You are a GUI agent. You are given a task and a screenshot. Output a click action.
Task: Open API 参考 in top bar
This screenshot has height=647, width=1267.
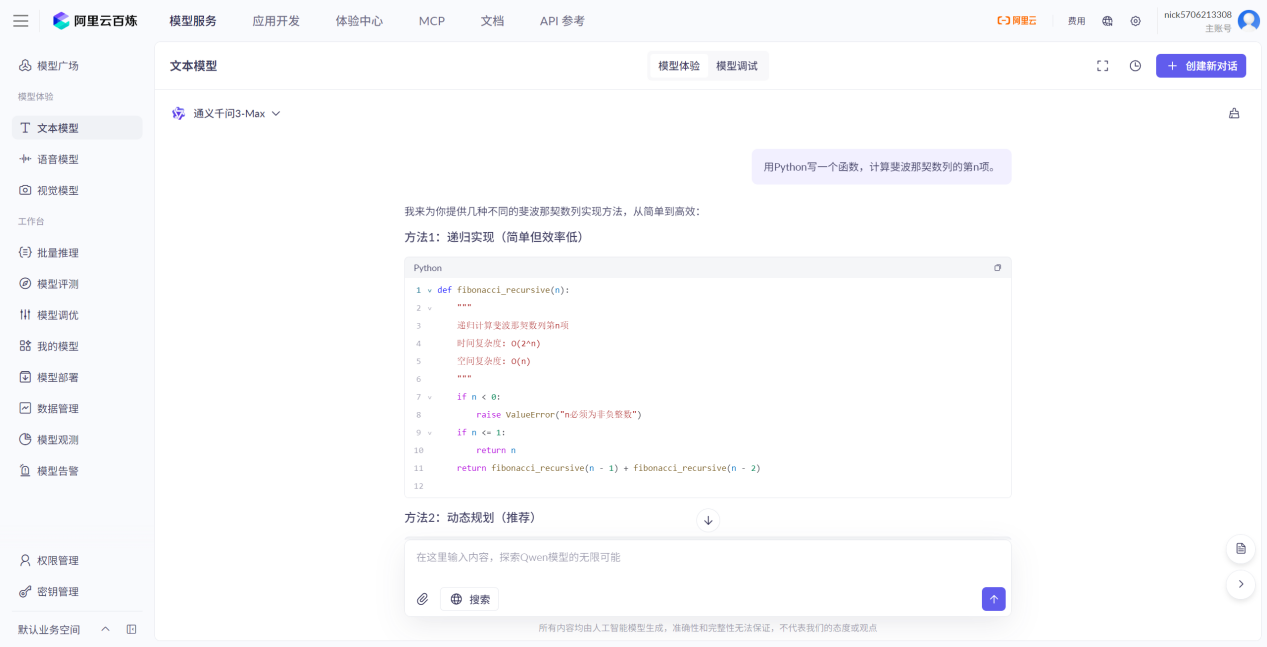point(562,20)
